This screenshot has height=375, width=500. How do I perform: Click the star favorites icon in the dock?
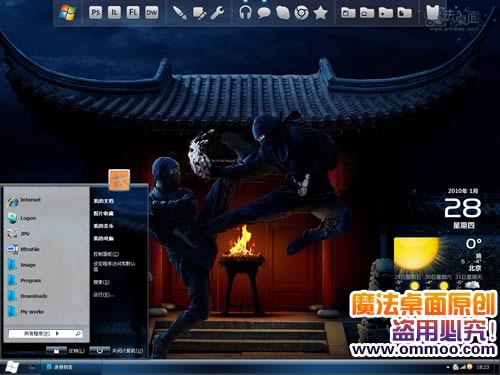click(320, 13)
